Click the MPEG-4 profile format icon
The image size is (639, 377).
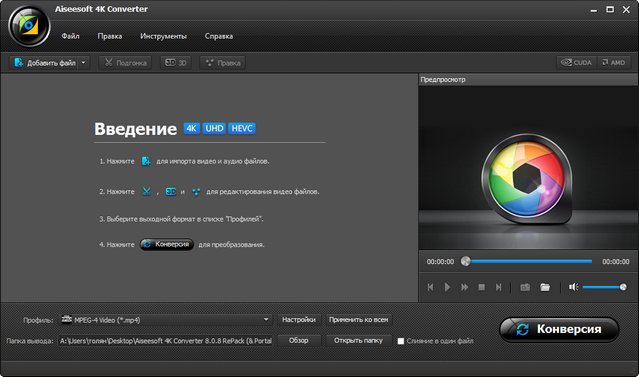pyautogui.click(x=67, y=320)
